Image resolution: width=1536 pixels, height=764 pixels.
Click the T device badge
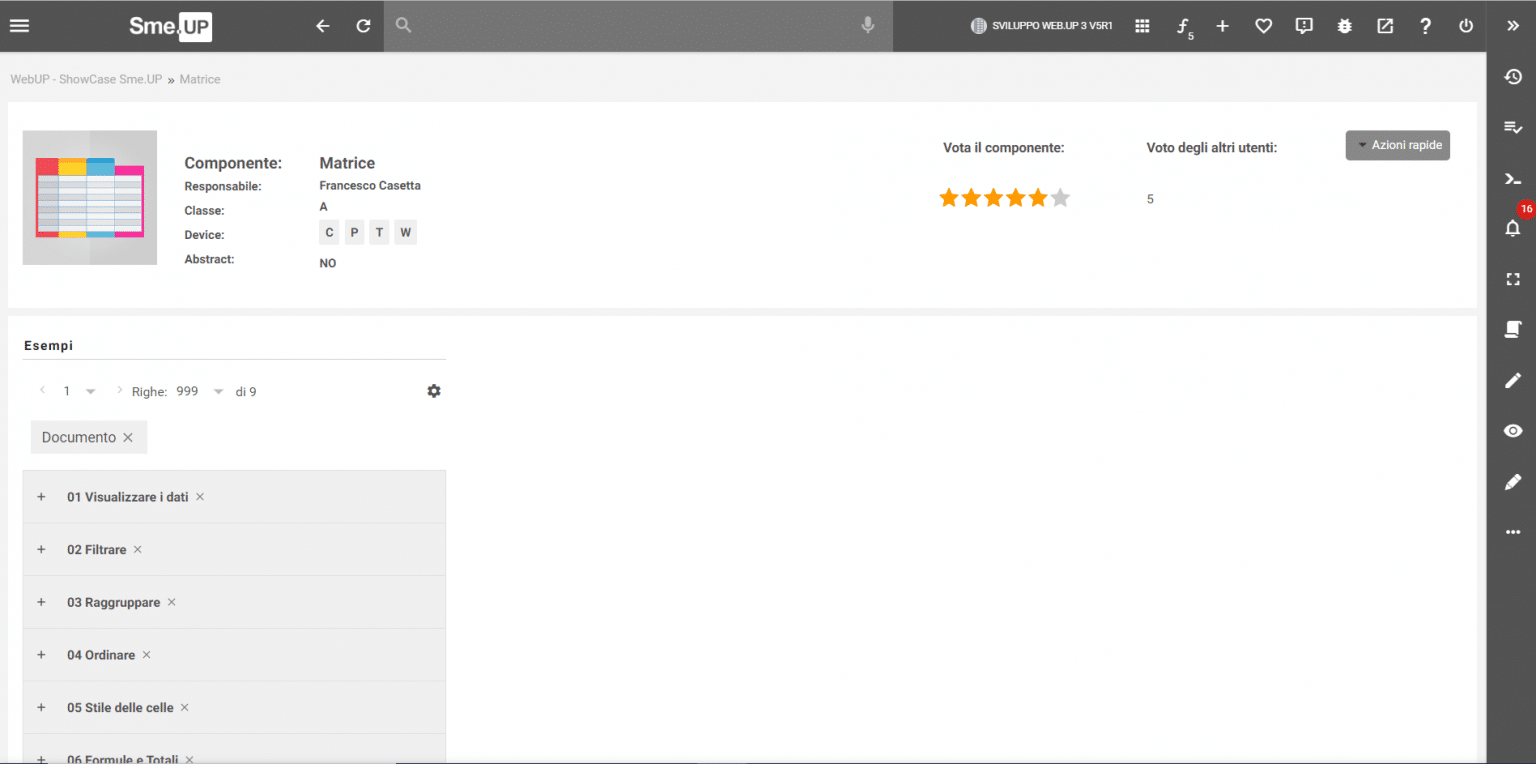pyautogui.click(x=380, y=233)
